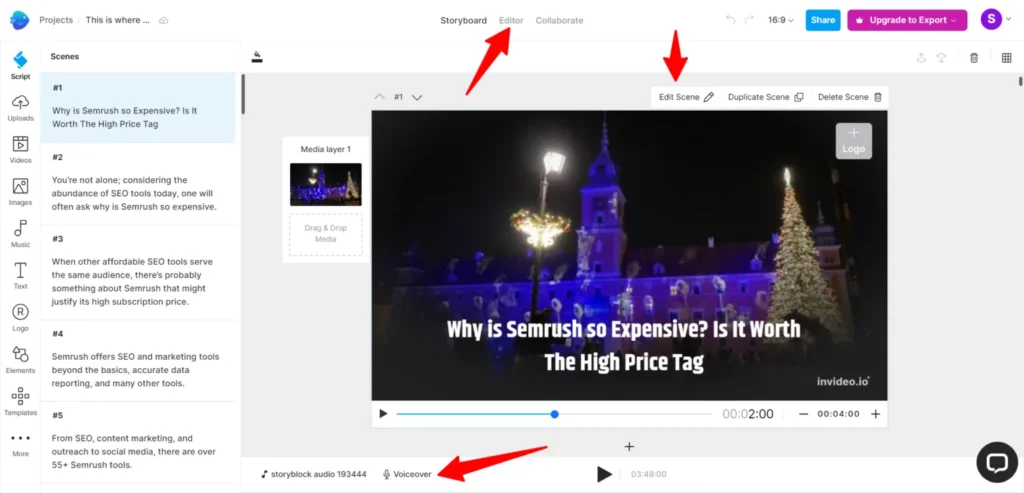Click the scene playback progress slider handle
1024x493 pixels.
point(554,414)
